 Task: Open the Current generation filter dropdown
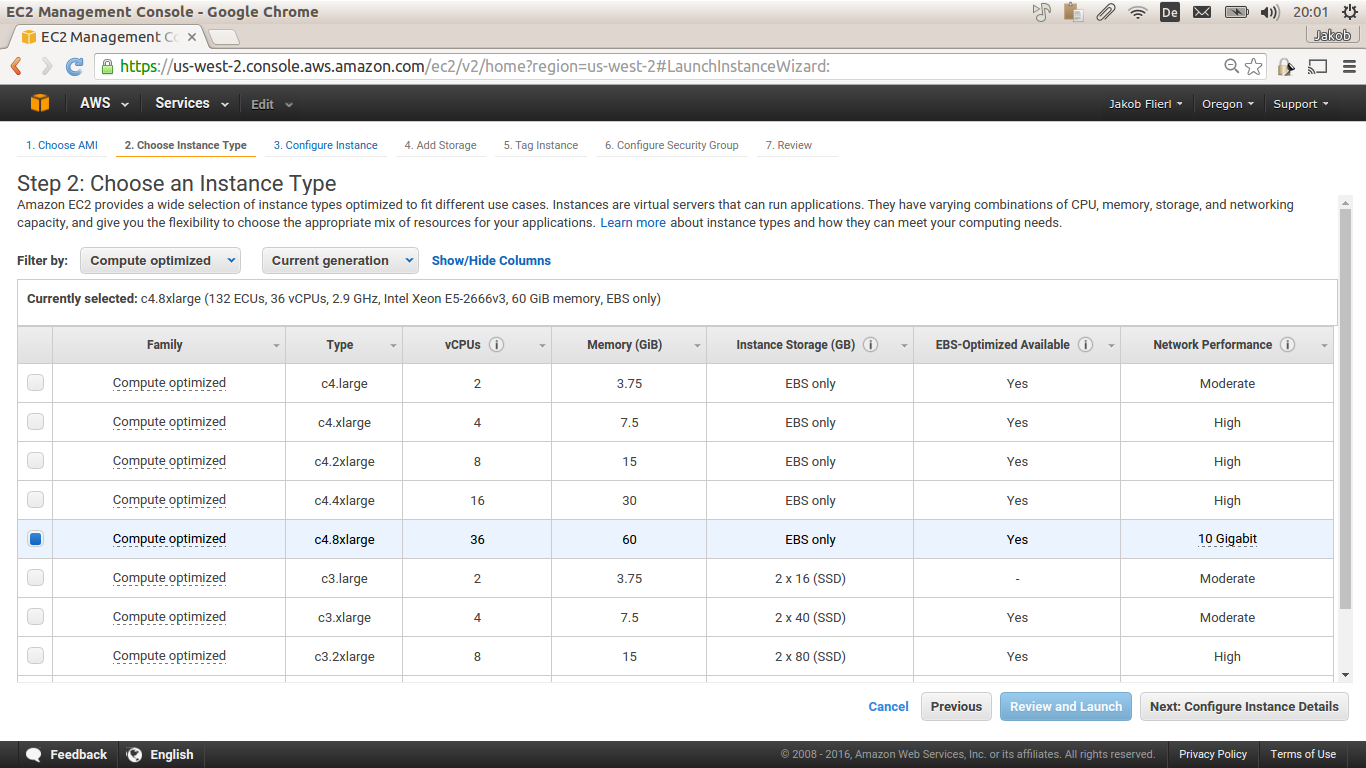point(340,260)
